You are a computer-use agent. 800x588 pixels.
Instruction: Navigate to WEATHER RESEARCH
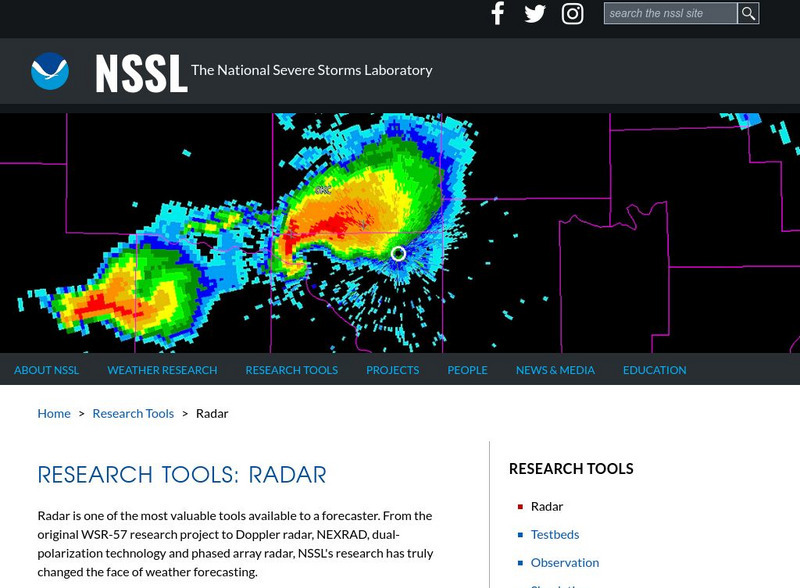(x=161, y=370)
